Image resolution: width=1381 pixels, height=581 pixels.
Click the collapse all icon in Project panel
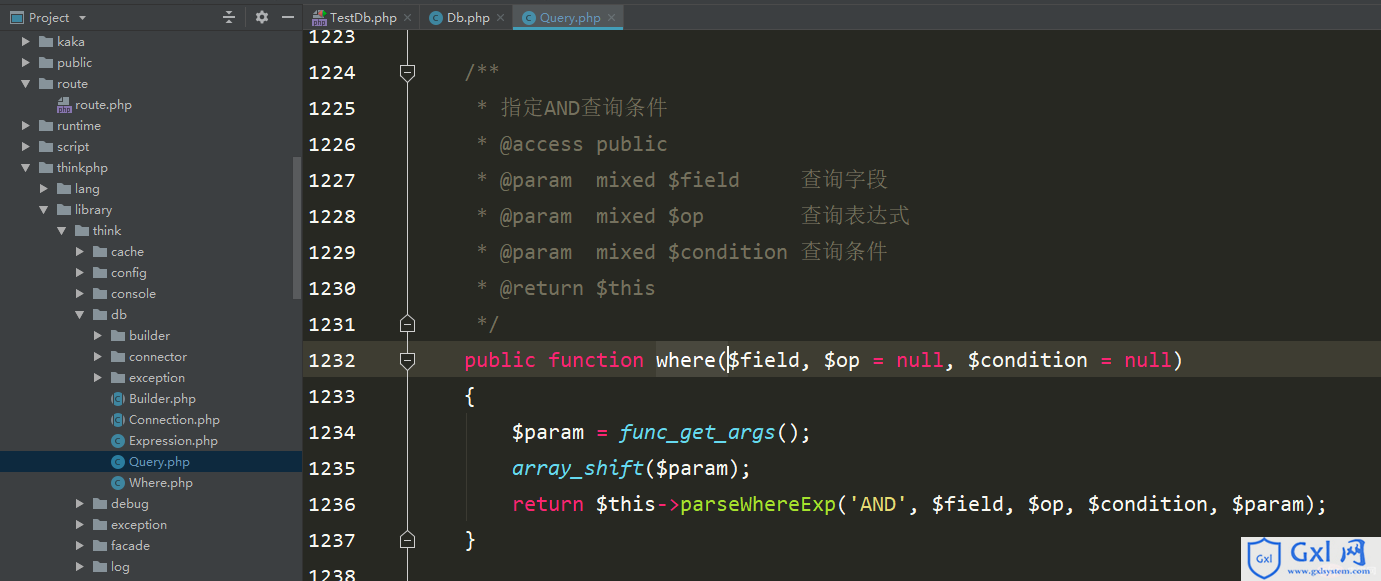229,17
